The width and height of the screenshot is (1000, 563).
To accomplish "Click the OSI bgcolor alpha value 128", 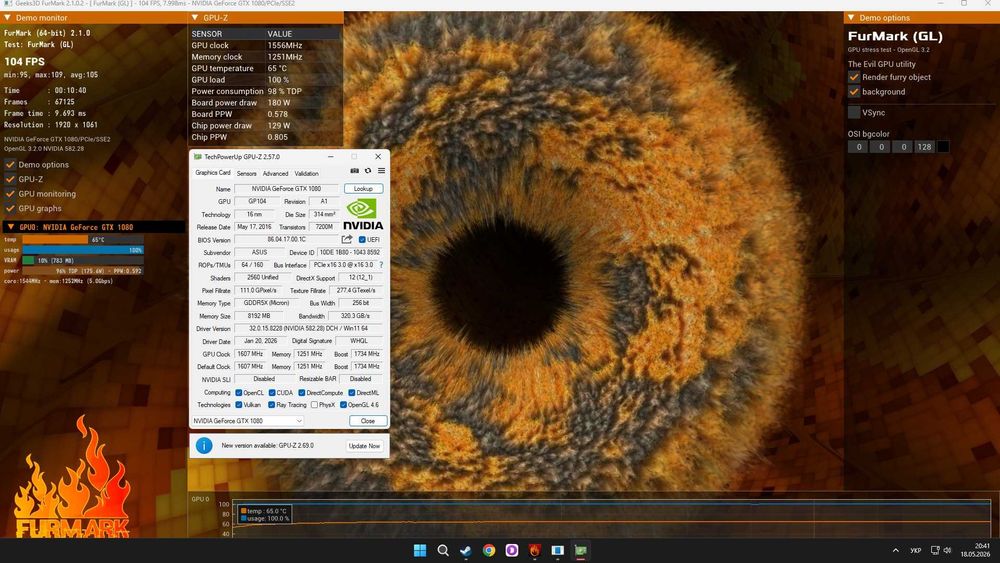I will [x=924, y=147].
